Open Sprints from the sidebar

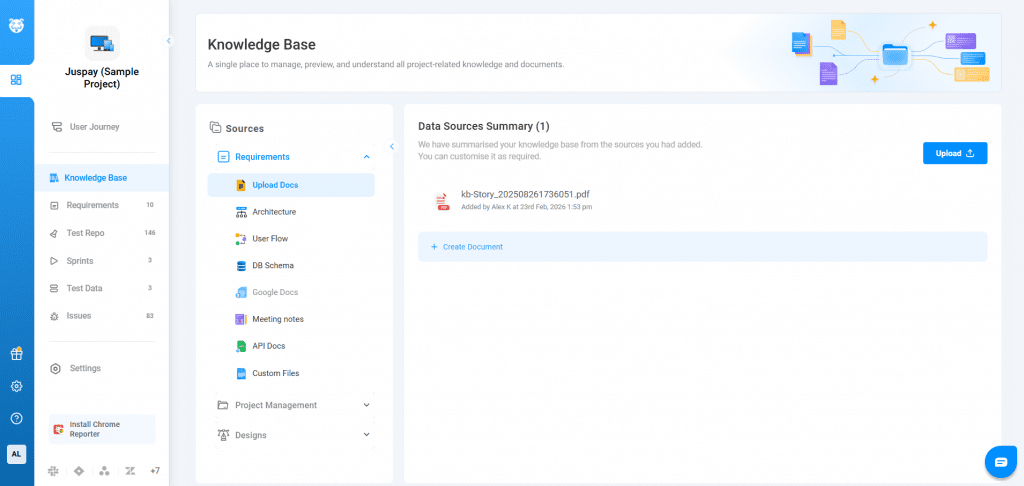tap(79, 261)
